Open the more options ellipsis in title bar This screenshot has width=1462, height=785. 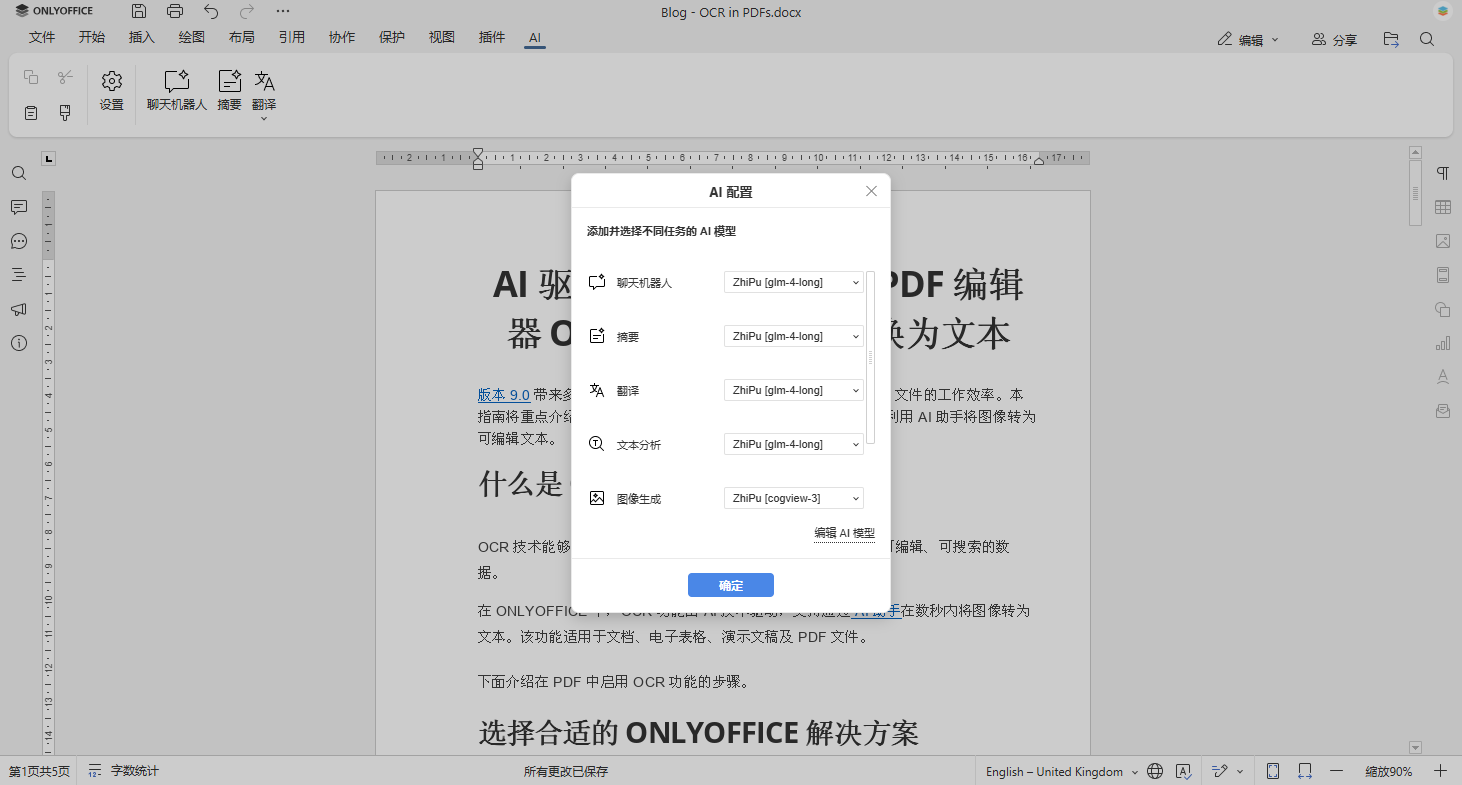point(283,12)
